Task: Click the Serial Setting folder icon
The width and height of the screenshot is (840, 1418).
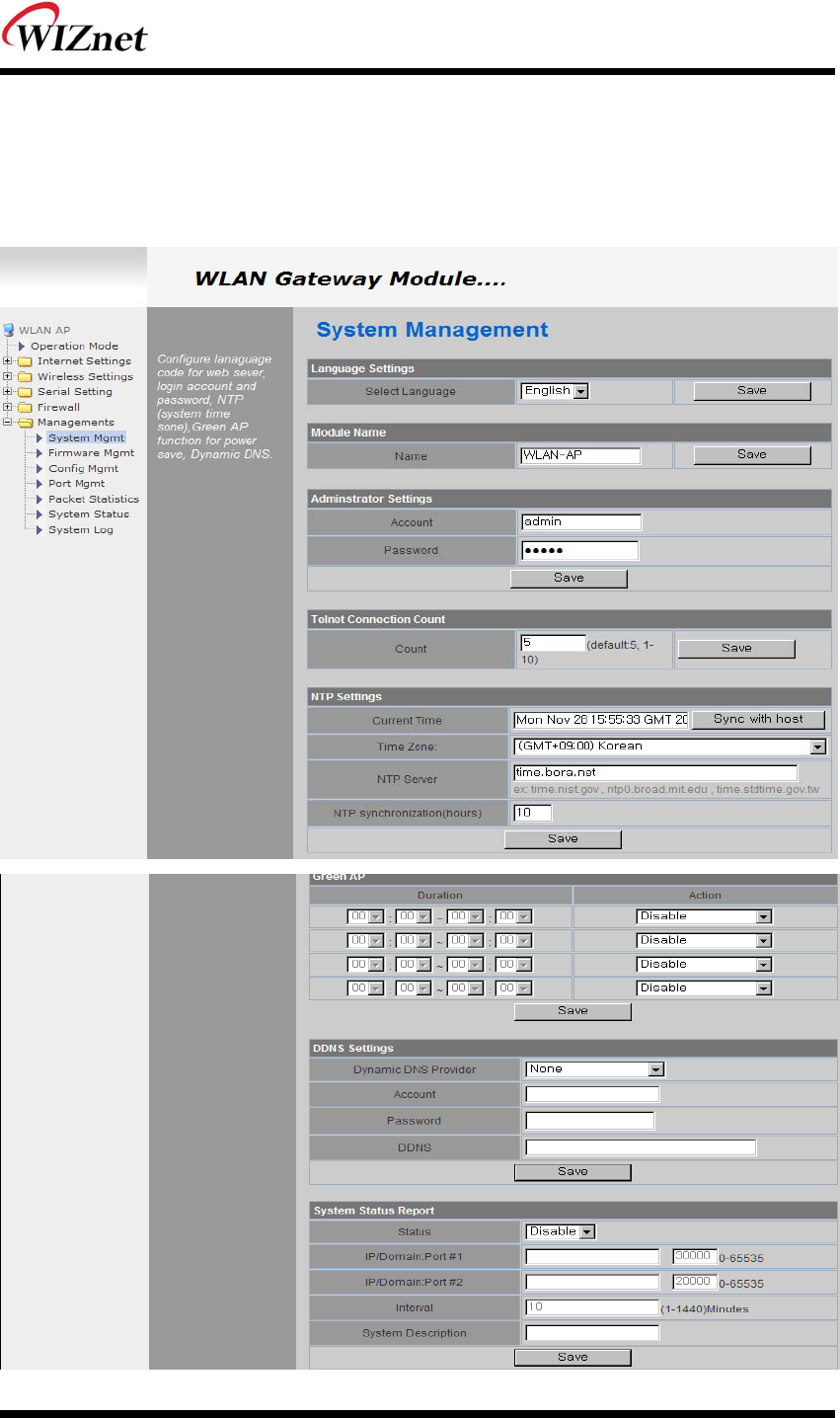Action: click(x=25, y=392)
